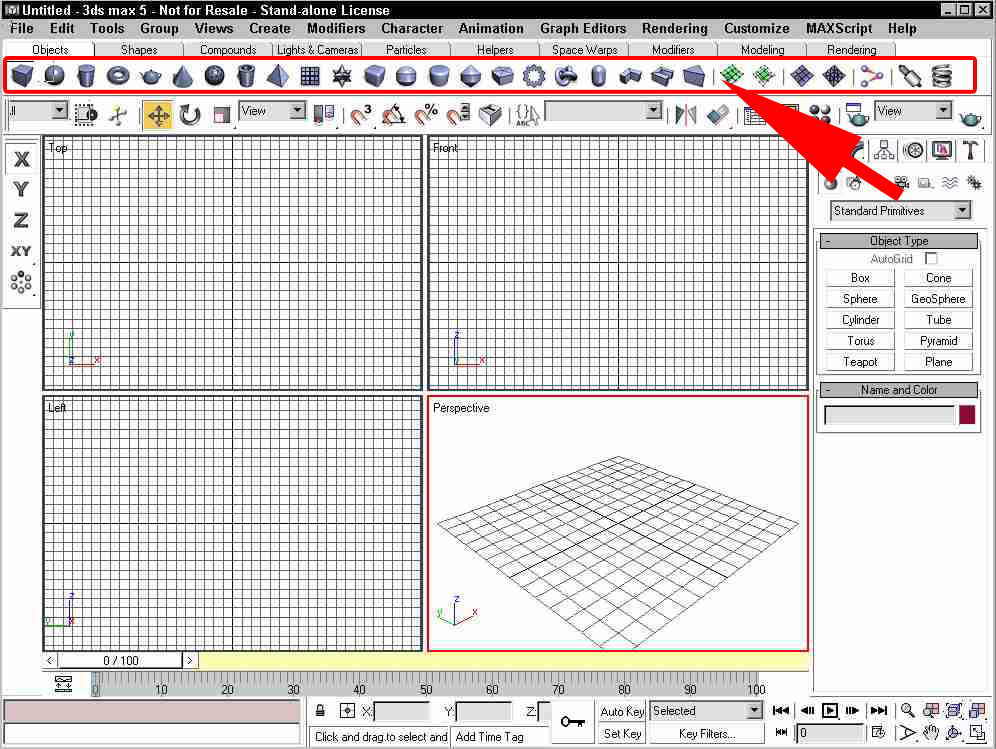Click the rectangular selection region icon
The height and width of the screenshot is (749, 996).
click(x=86, y=114)
